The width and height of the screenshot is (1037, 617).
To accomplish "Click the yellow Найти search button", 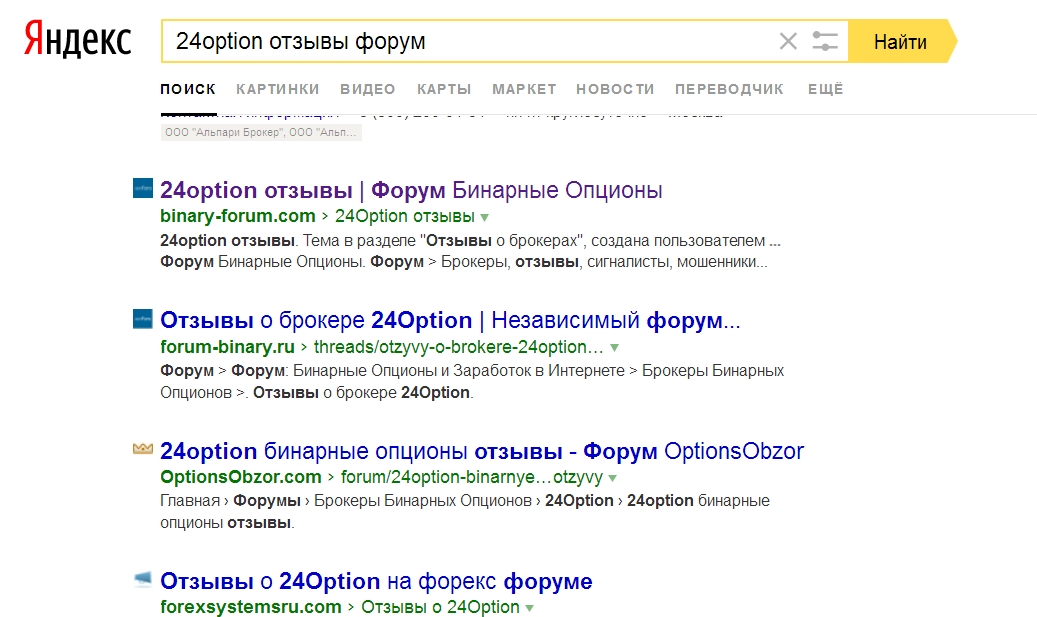I will (x=902, y=42).
